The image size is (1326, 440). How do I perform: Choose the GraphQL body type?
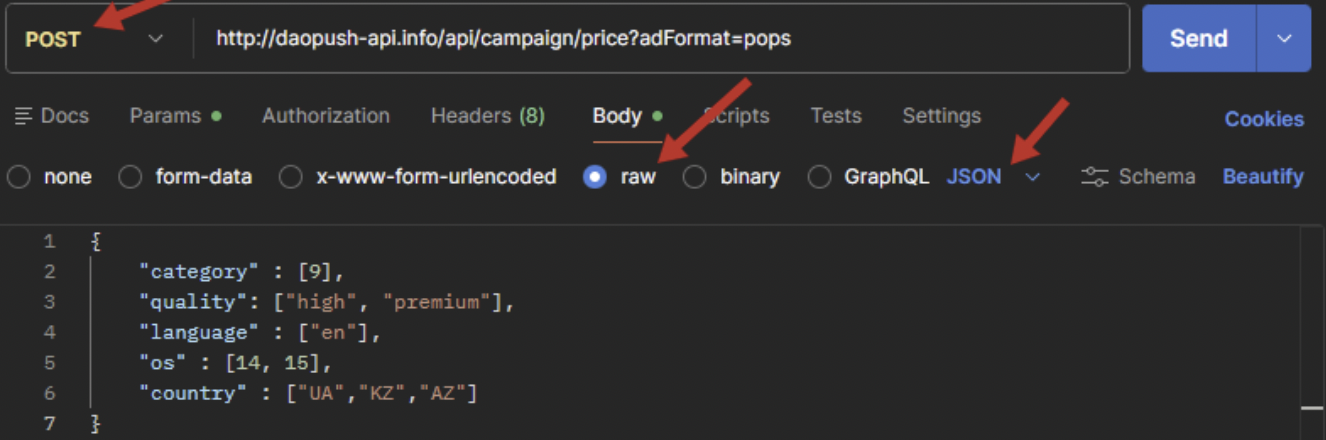click(819, 177)
